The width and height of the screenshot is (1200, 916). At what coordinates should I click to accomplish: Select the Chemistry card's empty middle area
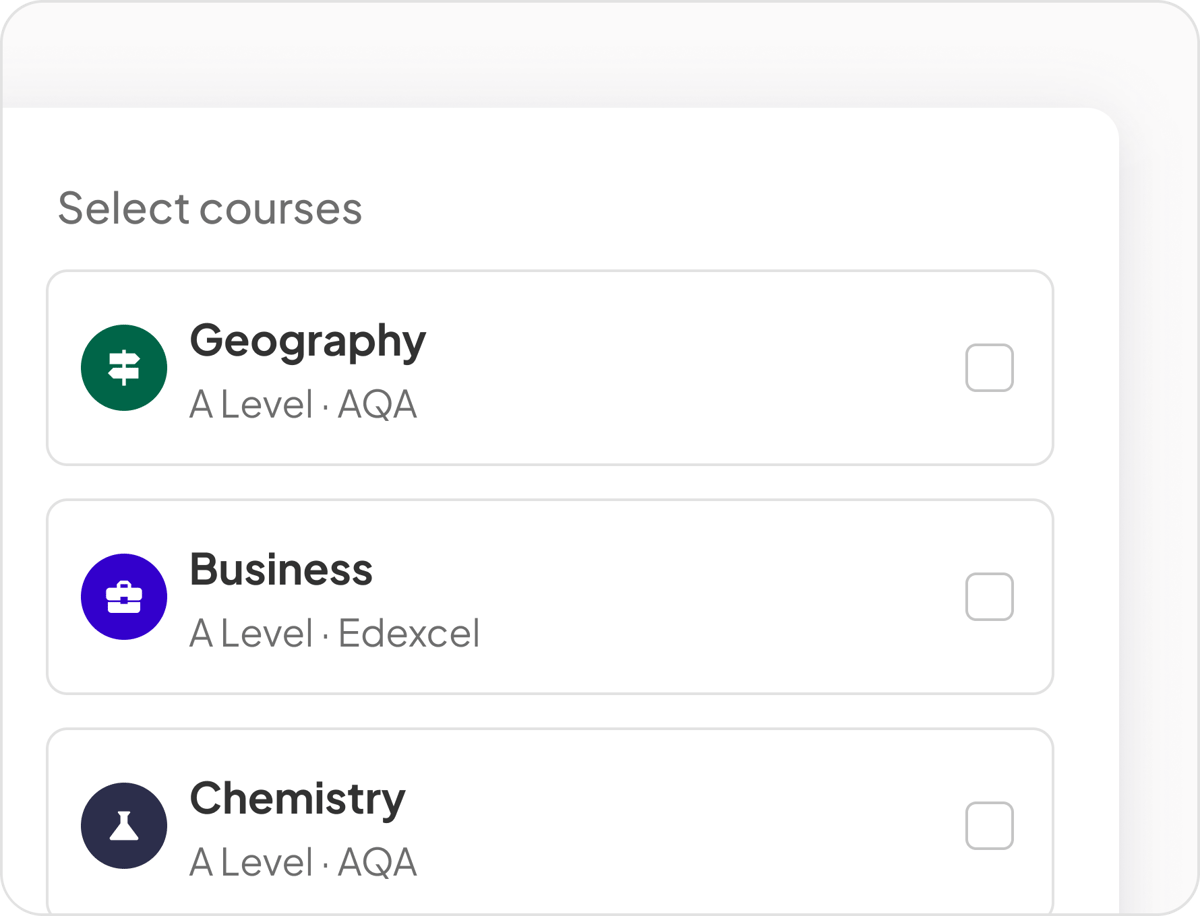pos(680,826)
